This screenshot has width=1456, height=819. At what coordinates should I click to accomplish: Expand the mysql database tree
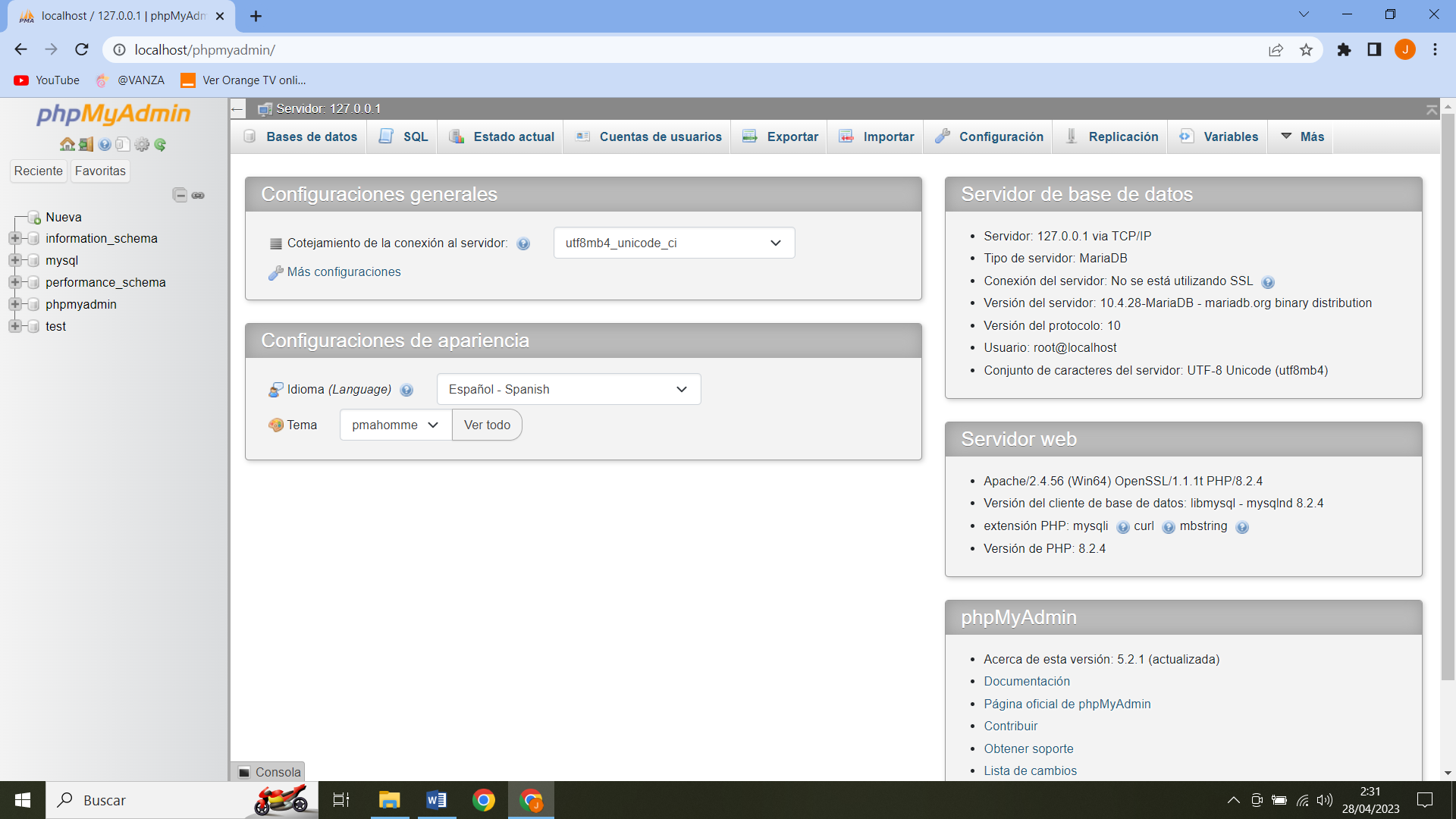15,260
